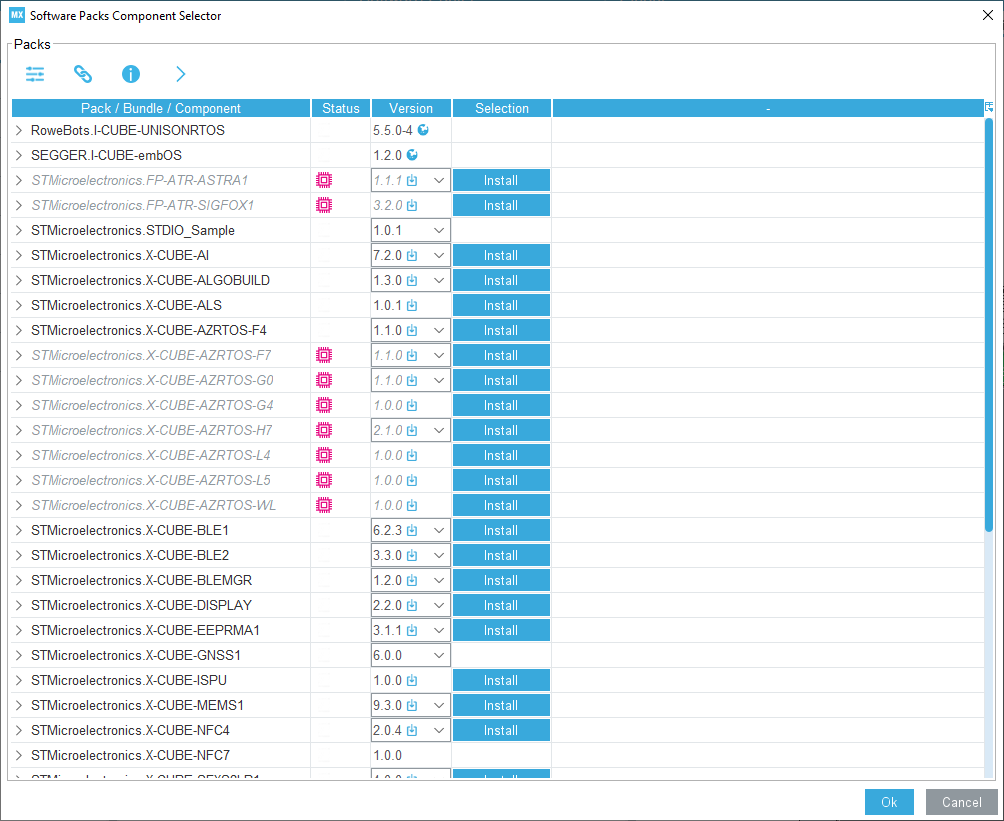Install the FP-ATR-ASTRA1 pack
This screenshot has width=1004, height=821.
coord(501,181)
